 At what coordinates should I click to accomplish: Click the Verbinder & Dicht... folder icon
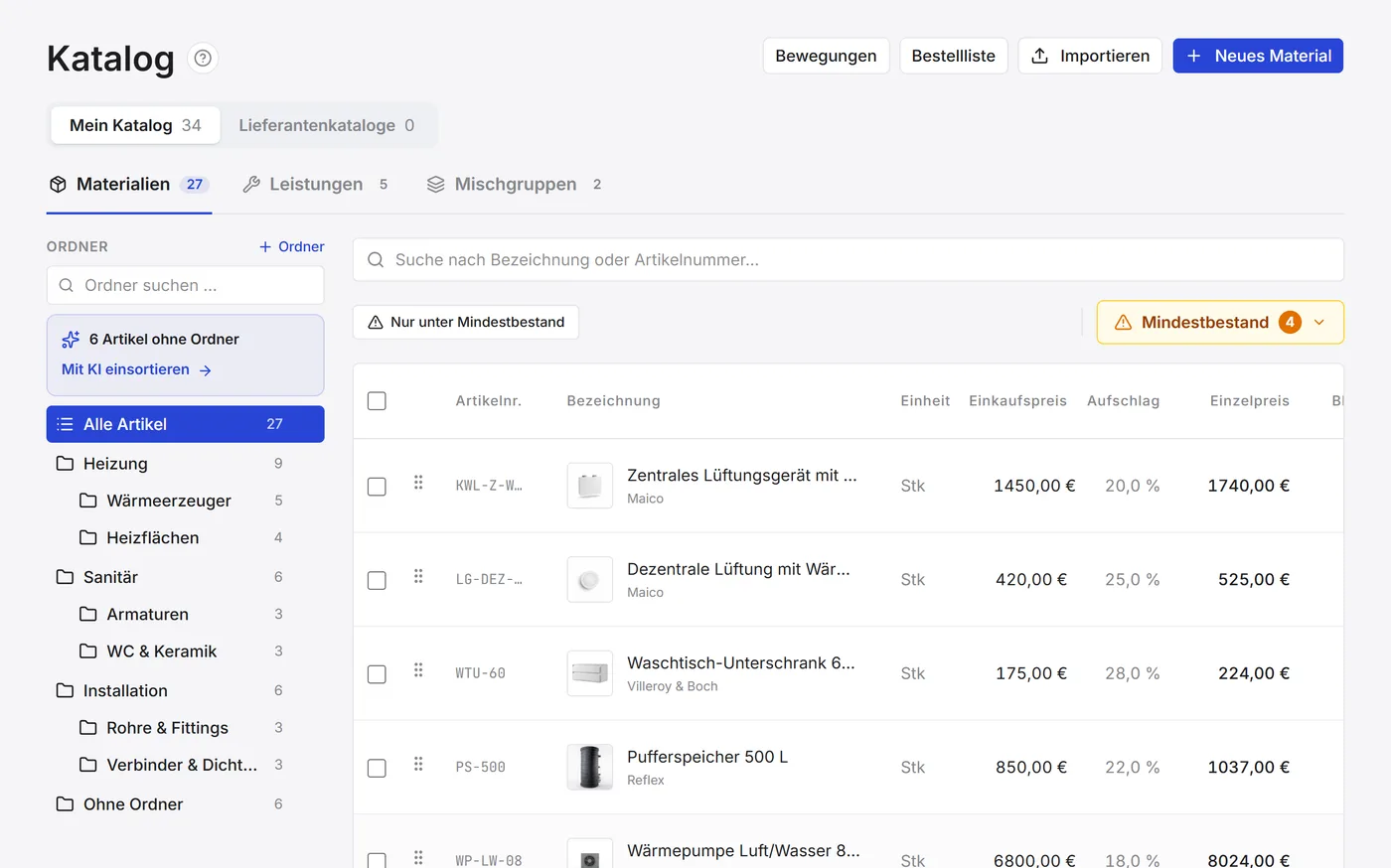coord(88,765)
